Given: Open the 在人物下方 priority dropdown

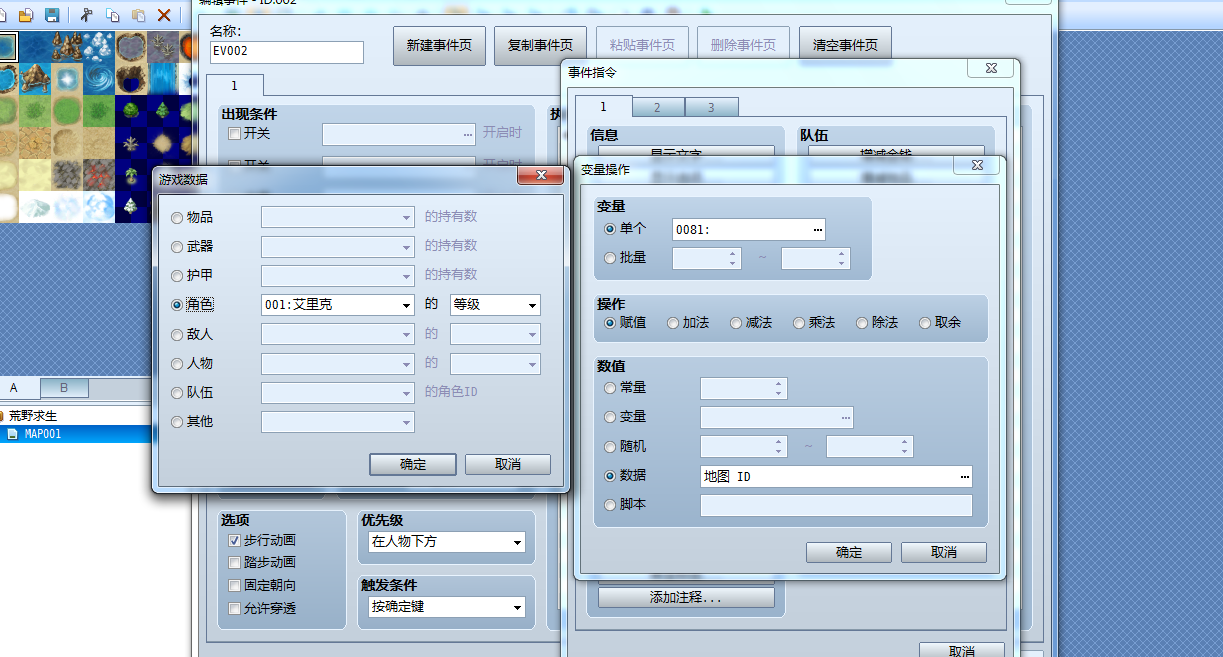Looking at the screenshot, I should 446,541.
